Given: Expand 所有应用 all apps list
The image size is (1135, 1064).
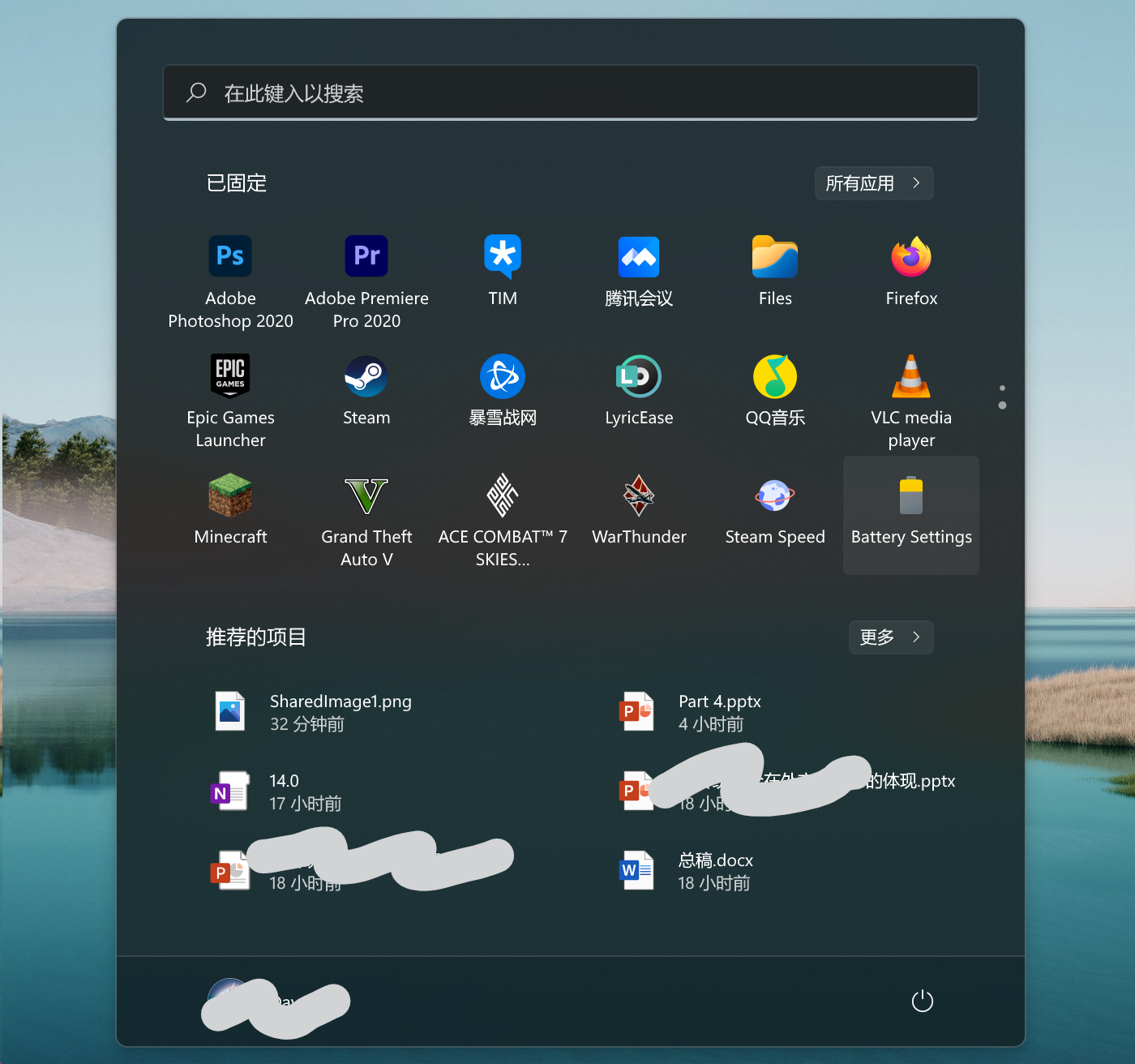Looking at the screenshot, I should (x=874, y=183).
